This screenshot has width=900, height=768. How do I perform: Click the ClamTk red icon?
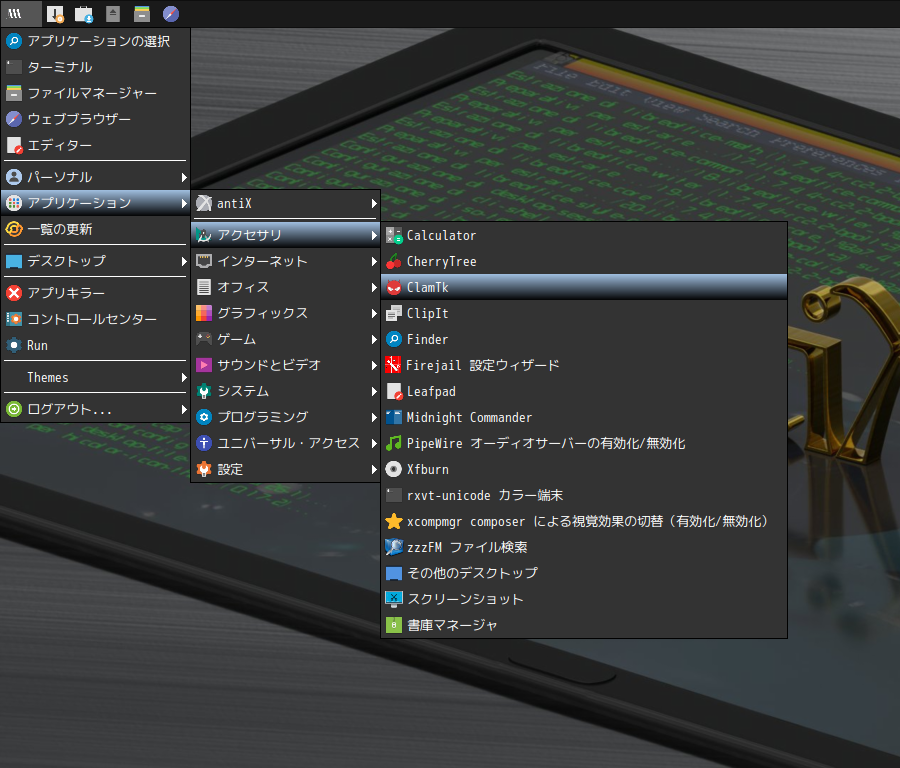[x=394, y=287]
